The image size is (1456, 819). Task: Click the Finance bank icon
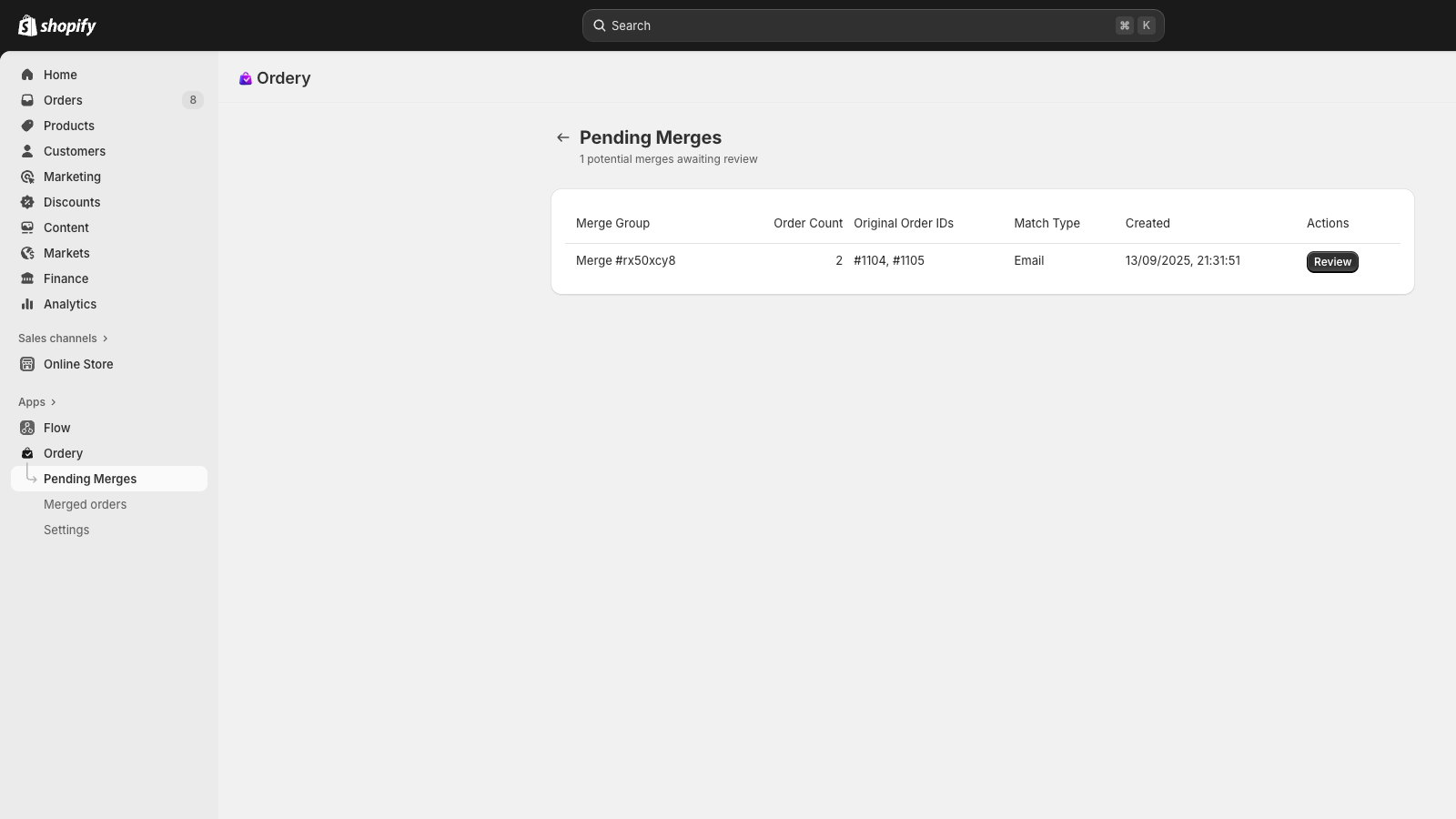pyautogui.click(x=27, y=278)
